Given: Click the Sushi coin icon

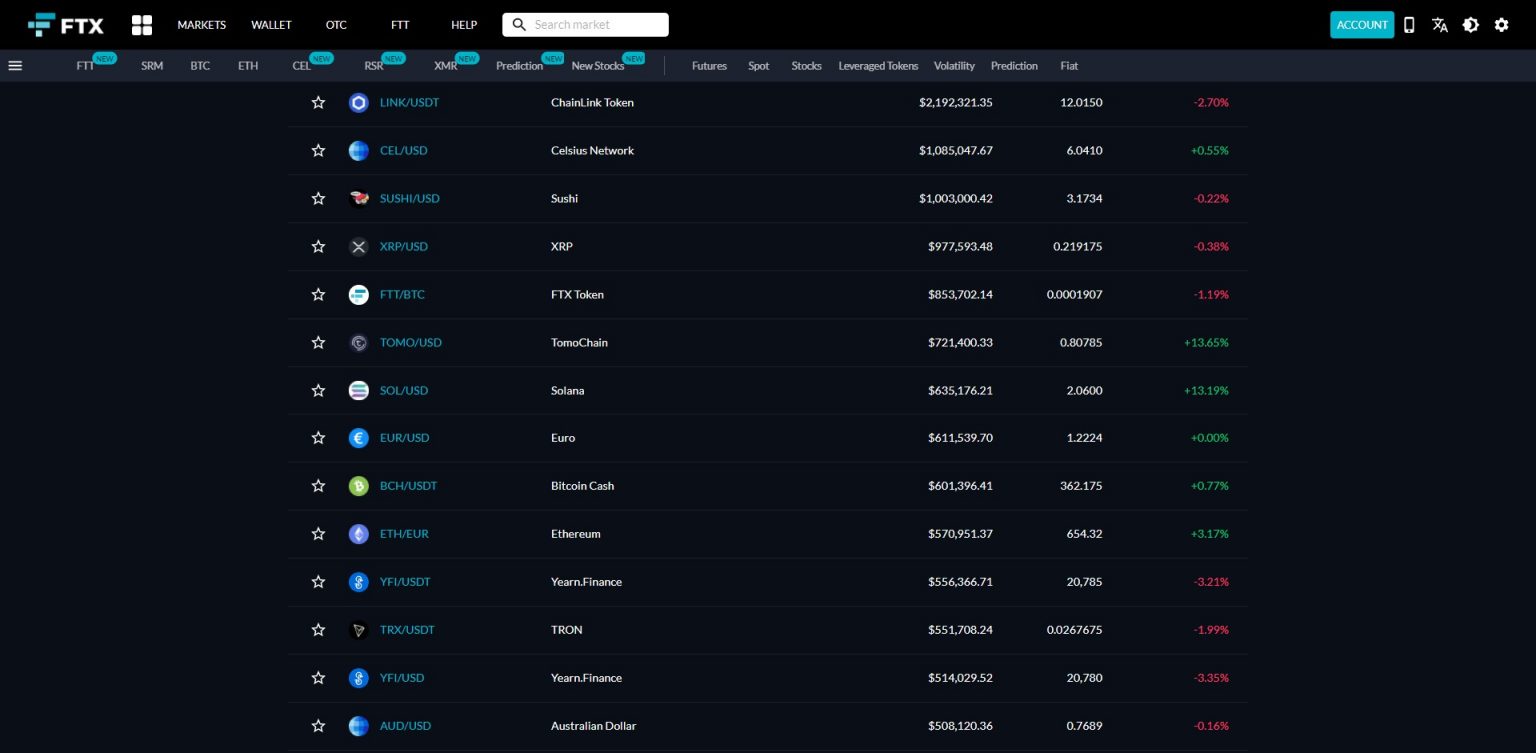Looking at the screenshot, I should coord(358,199).
